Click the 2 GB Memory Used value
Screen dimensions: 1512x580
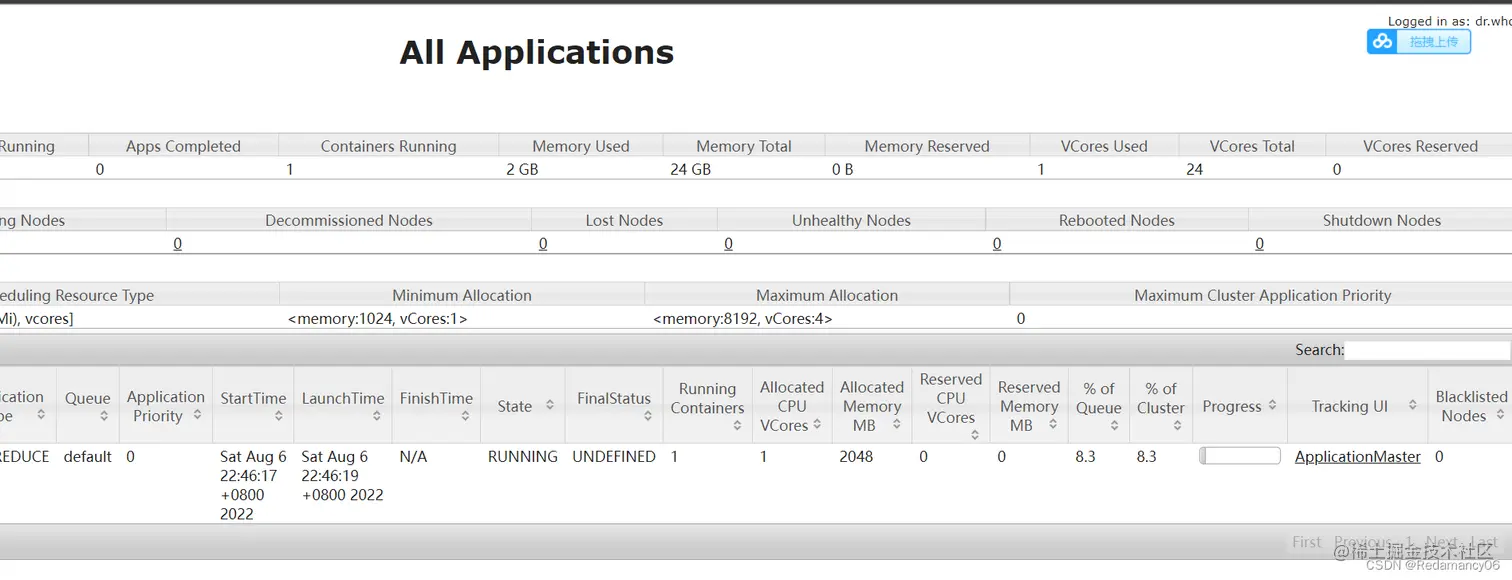coord(522,169)
